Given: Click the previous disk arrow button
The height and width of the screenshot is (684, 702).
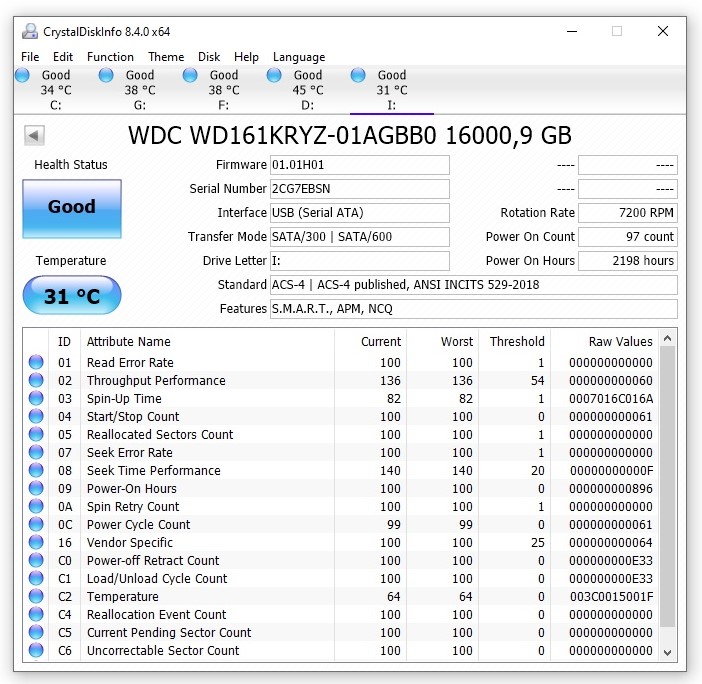Looking at the screenshot, I should 34,135.
